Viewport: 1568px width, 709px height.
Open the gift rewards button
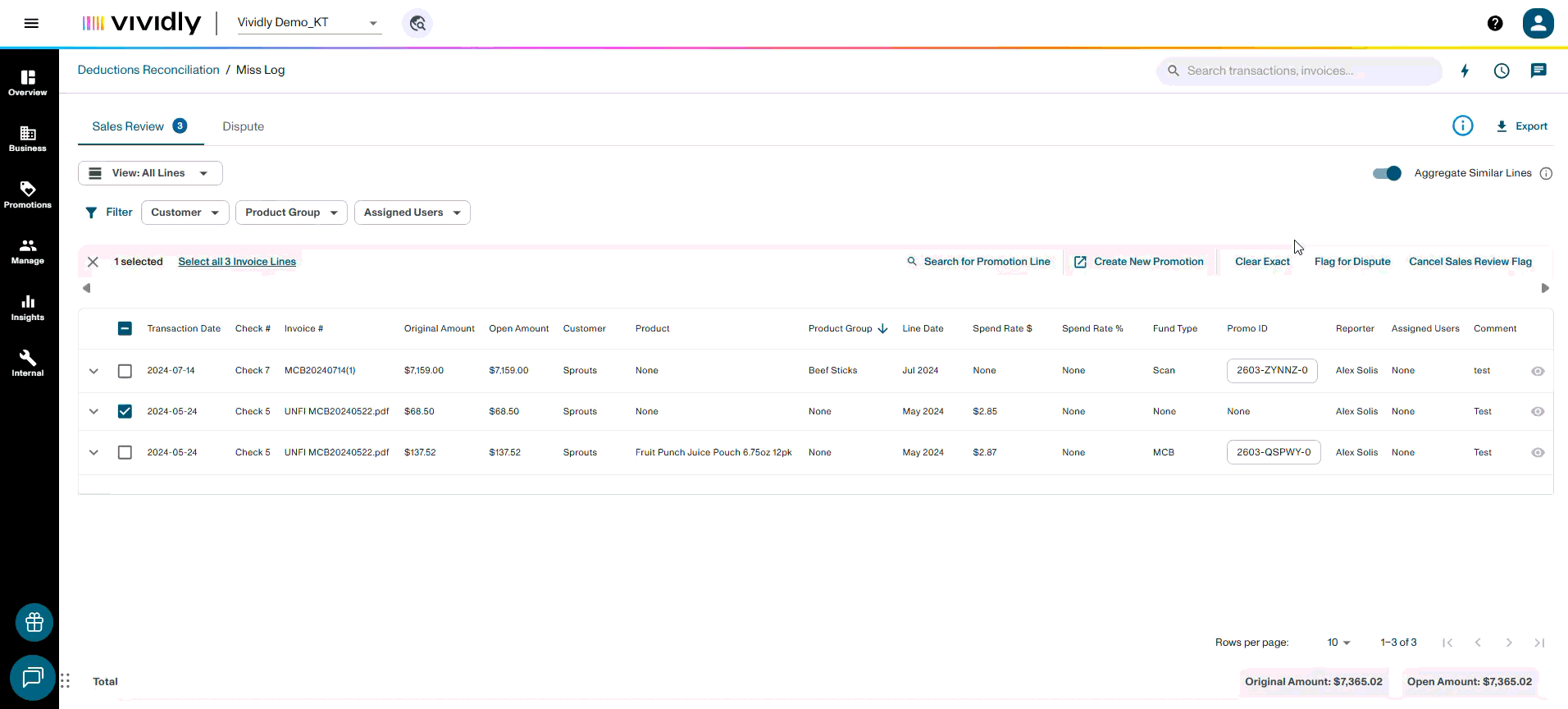coord(34,622)
